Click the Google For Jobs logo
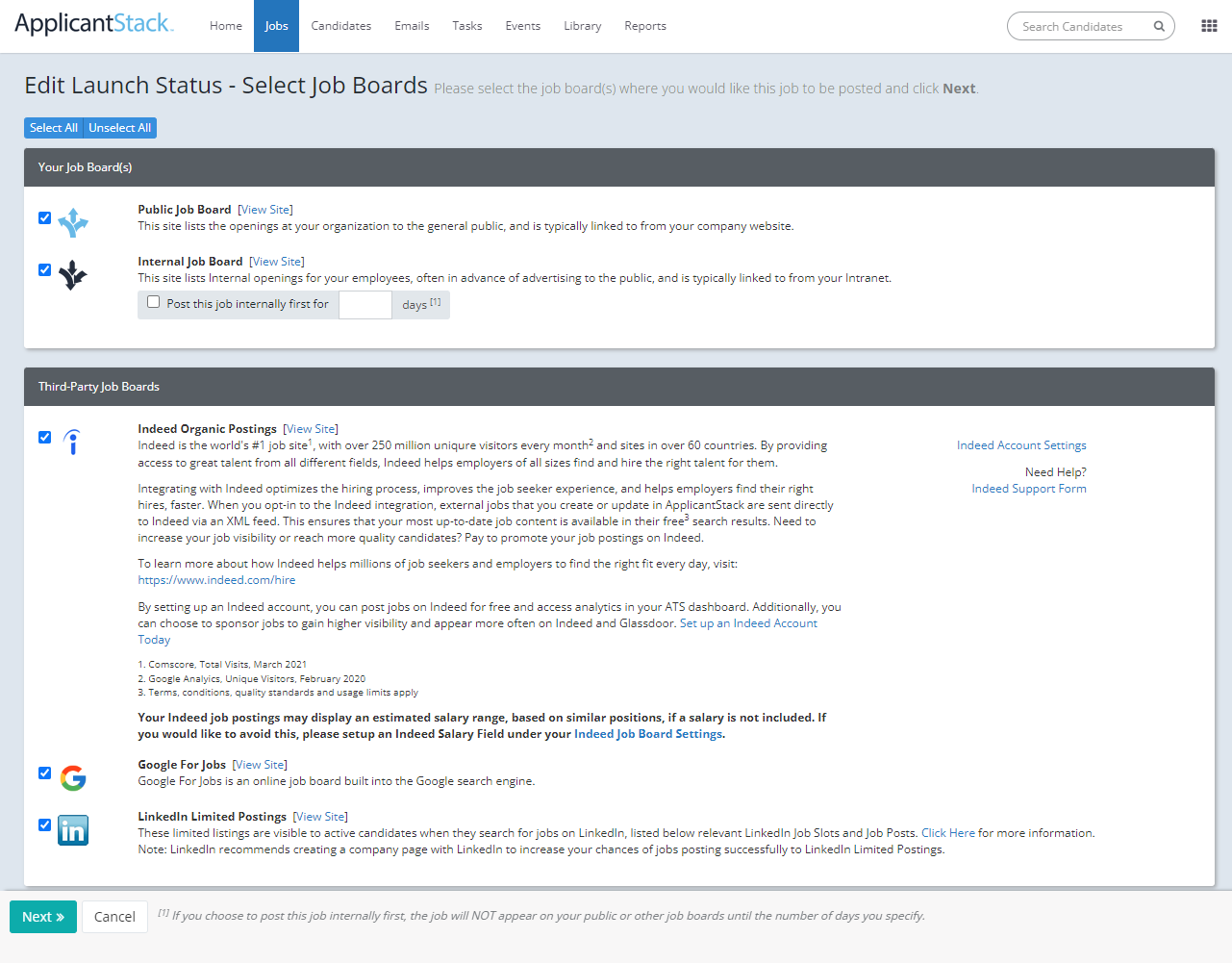The width and height of the screenshot is (1232, 963). point(72,777)
